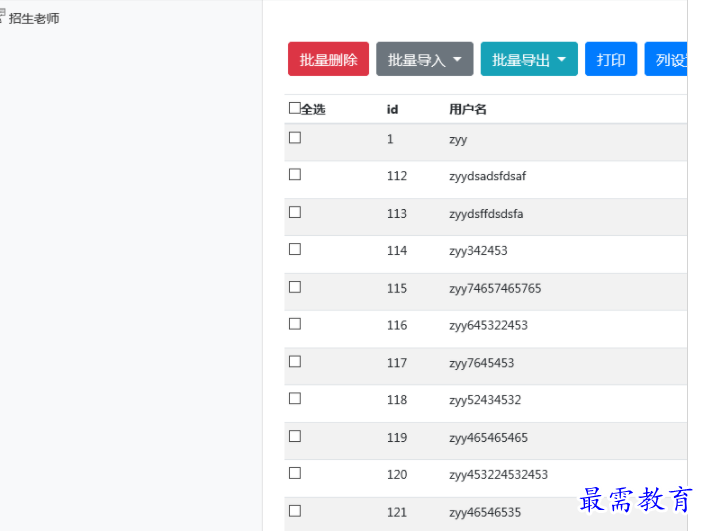Check the row with id 1
This screenshot has width=701, height=531.
[x=295, y=138]
